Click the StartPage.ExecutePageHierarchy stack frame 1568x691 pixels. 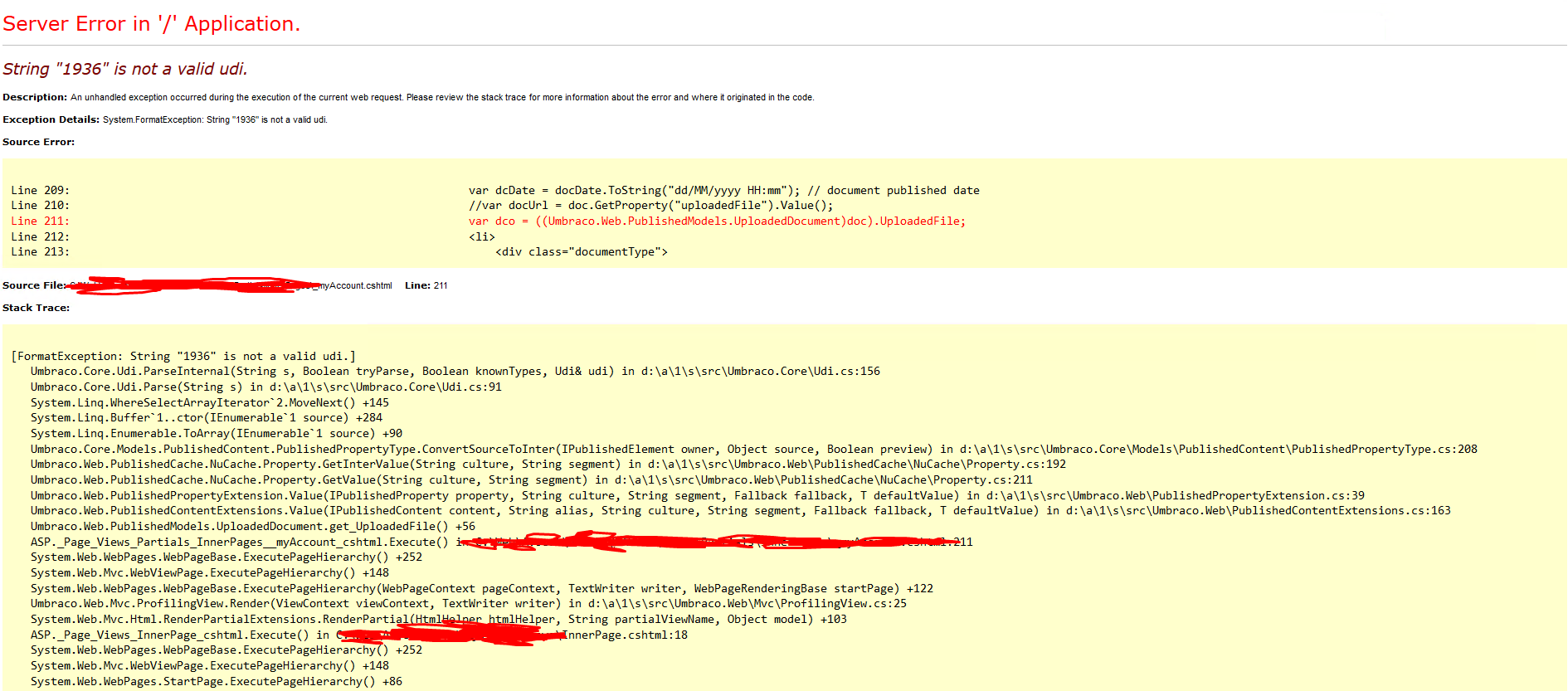click(x=216, y=681)
